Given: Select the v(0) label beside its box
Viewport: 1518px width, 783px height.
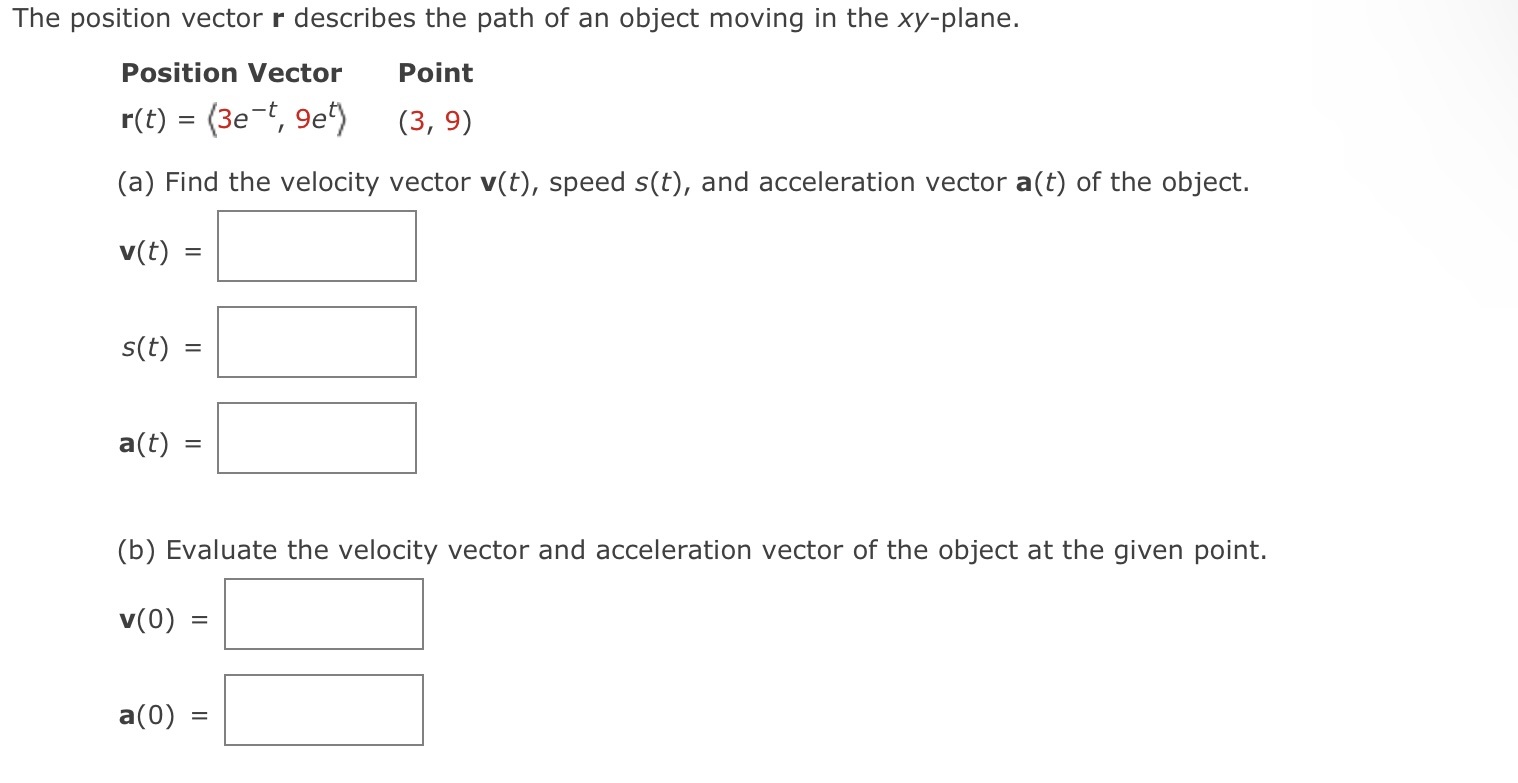Looking at the screenshot, I should (x=147, y=620).
